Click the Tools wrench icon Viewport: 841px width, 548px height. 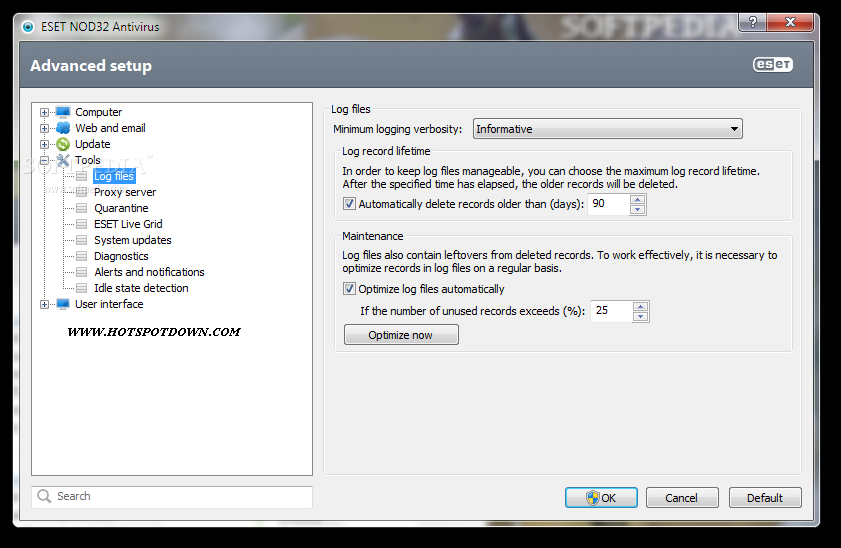63,160
